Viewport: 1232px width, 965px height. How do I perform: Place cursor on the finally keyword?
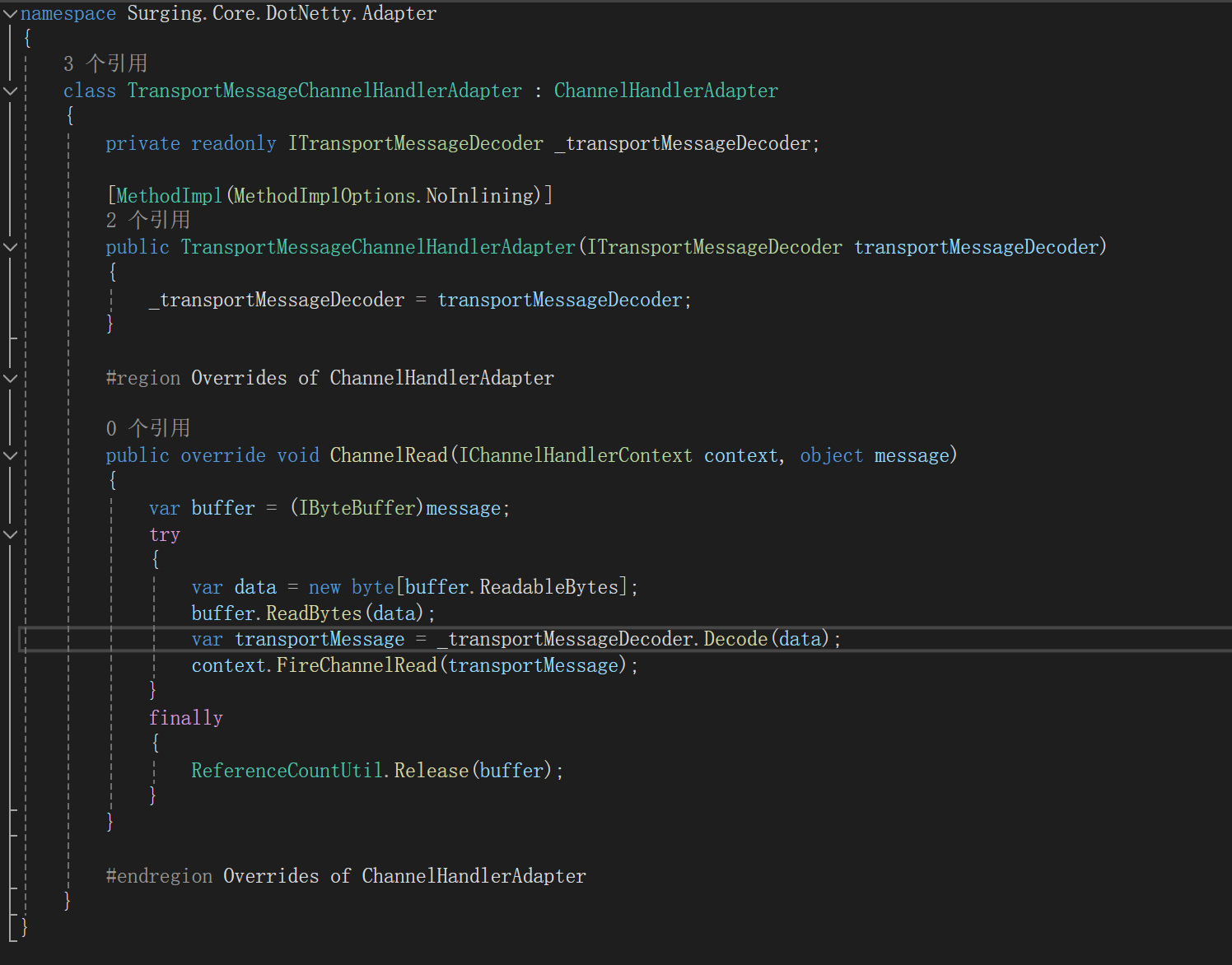tap(186, 718)
